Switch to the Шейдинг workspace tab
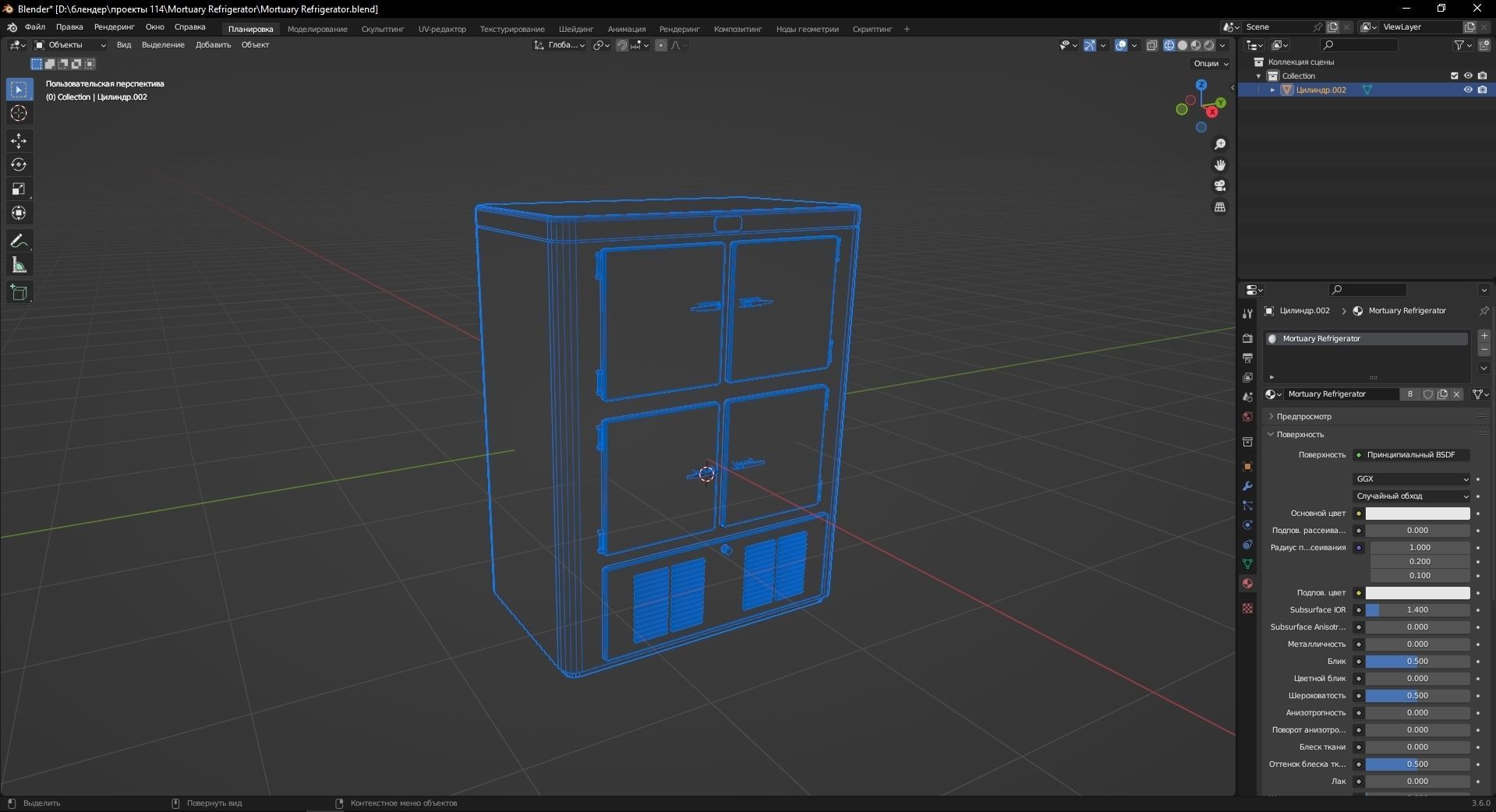Screen dimensions: 1496x812 (576, 30)
